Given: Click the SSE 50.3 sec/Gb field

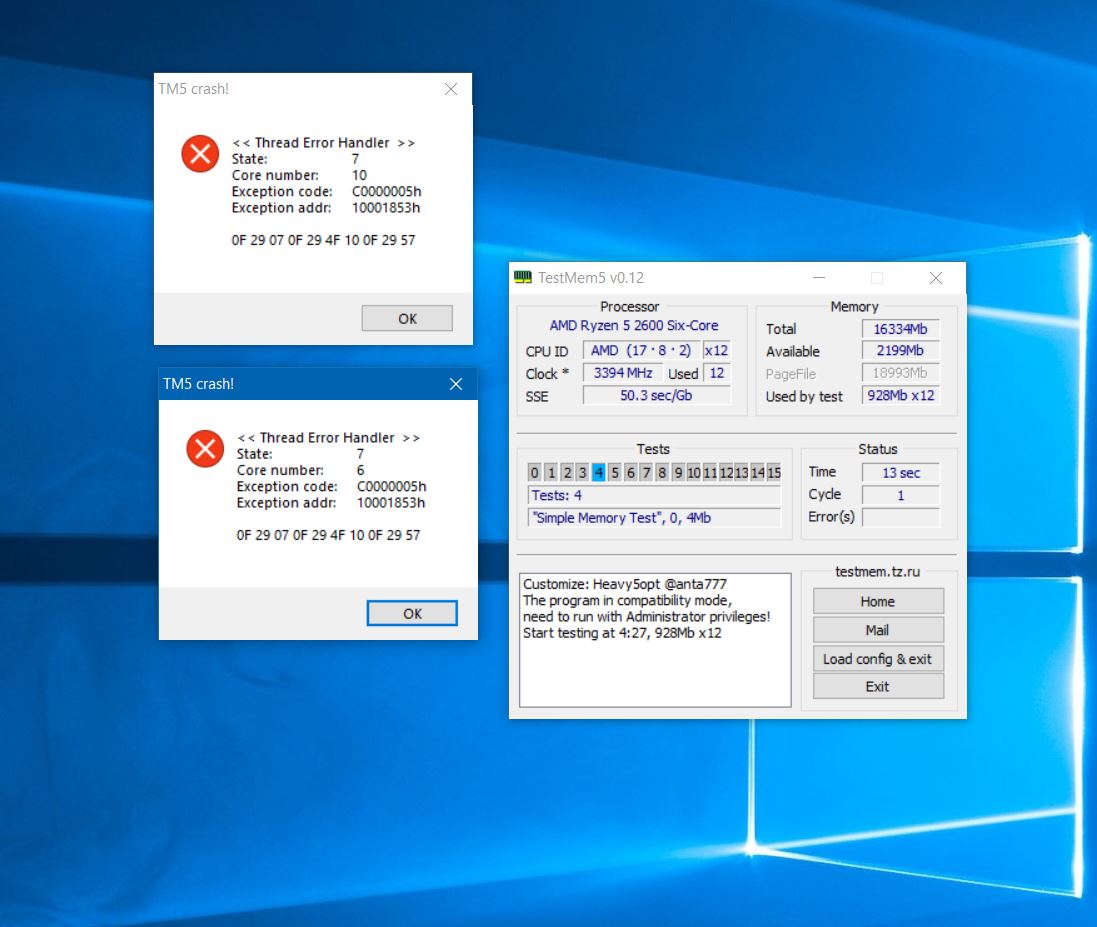Looking at the screenshot, I should [656, 395].
